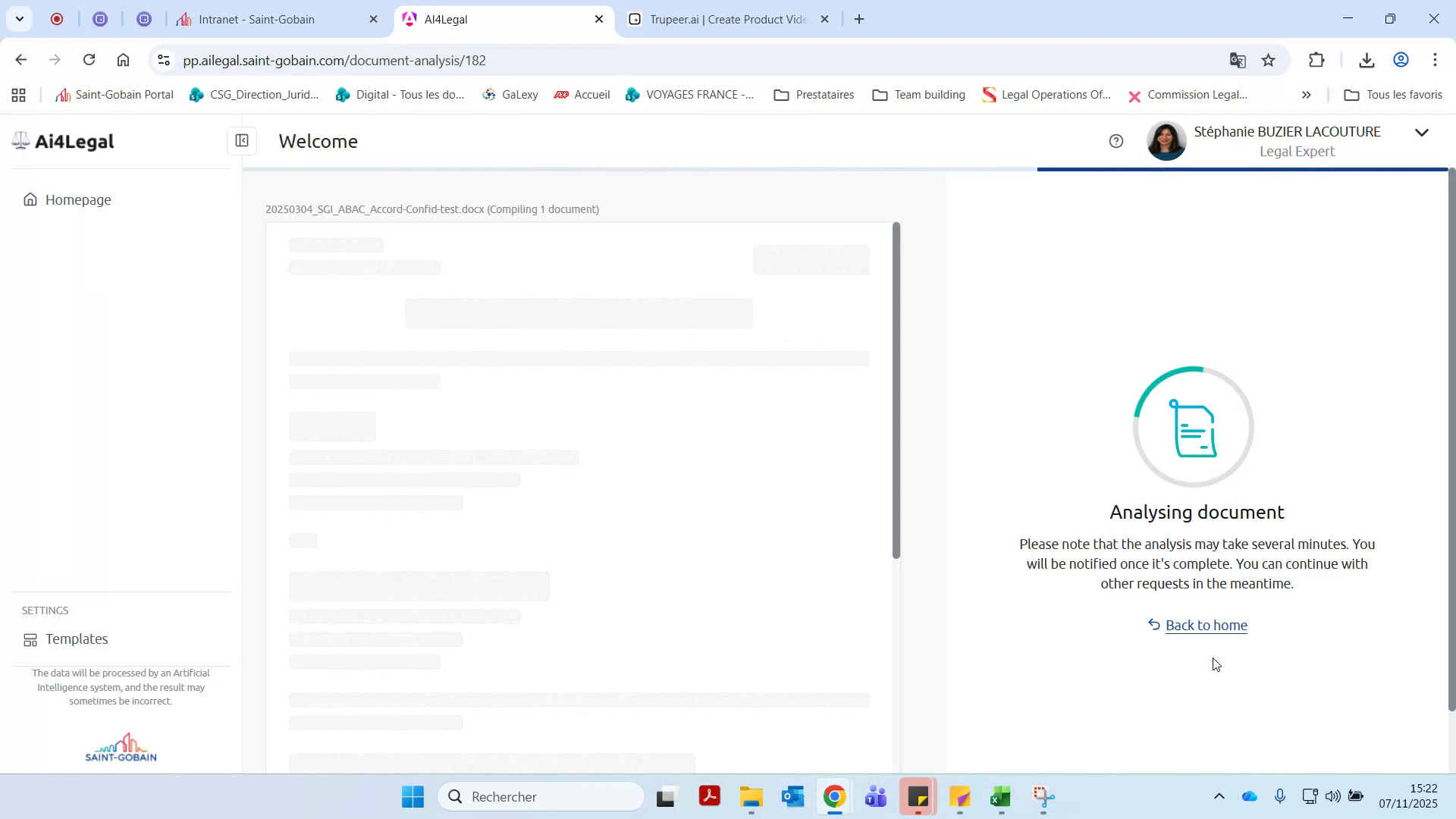Open Chrome downloads icon
This screenshot has width=1456, height=819.
(1367, 60)
